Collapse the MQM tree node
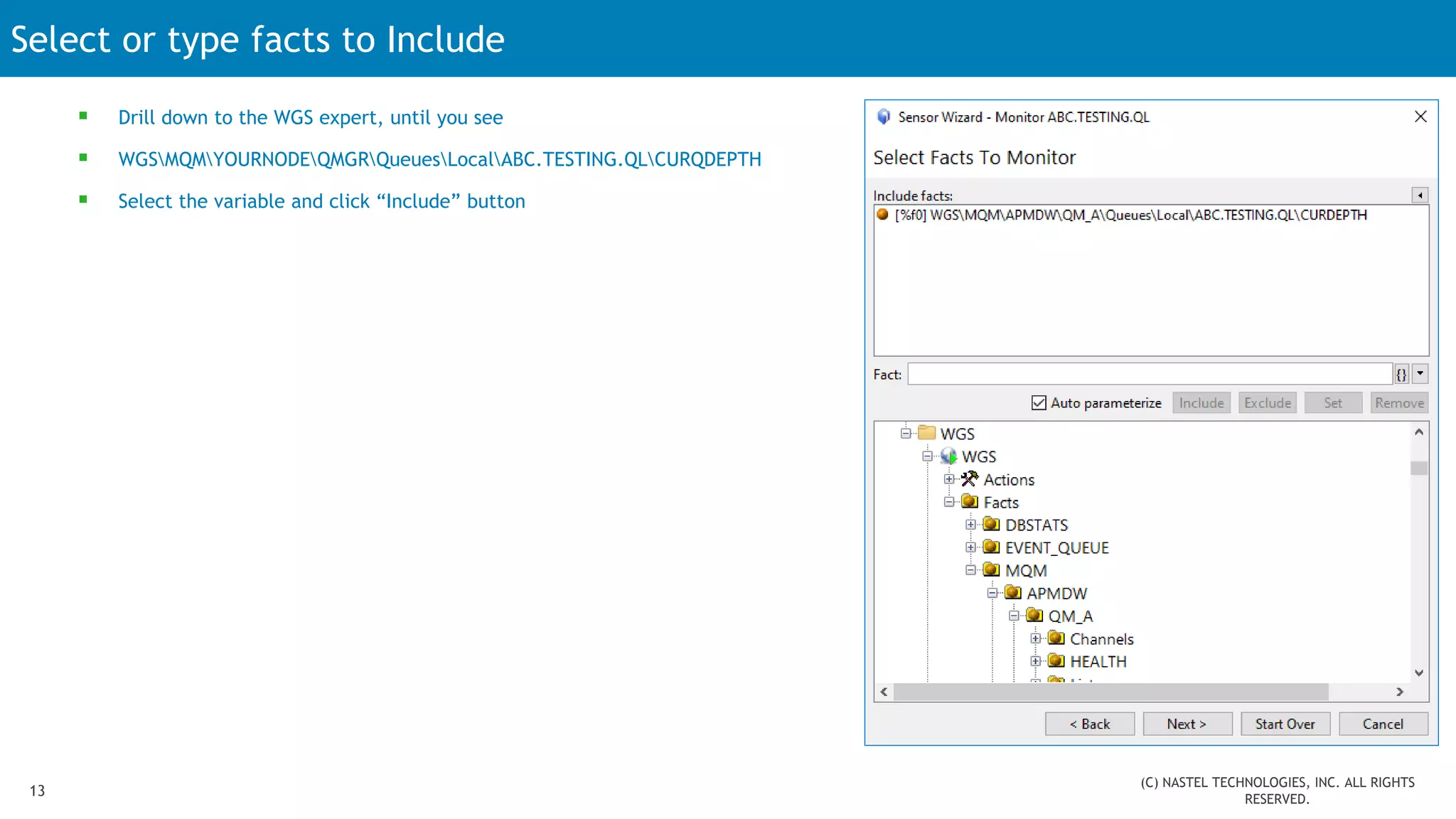Image resolution: width=1456 pixels, height=819 pixels. tap(970, 570)
